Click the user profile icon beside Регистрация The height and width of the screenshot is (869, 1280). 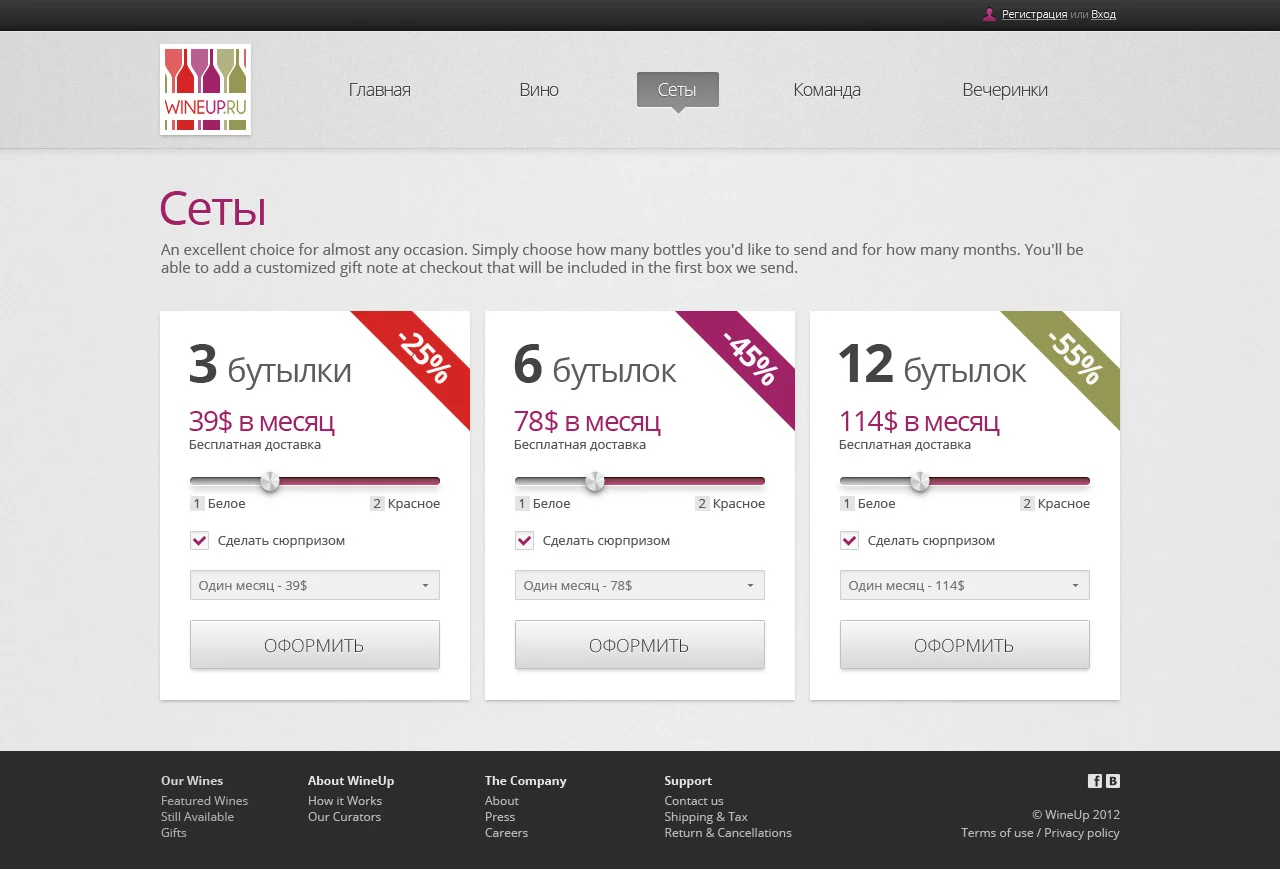(x=989, y=14)
